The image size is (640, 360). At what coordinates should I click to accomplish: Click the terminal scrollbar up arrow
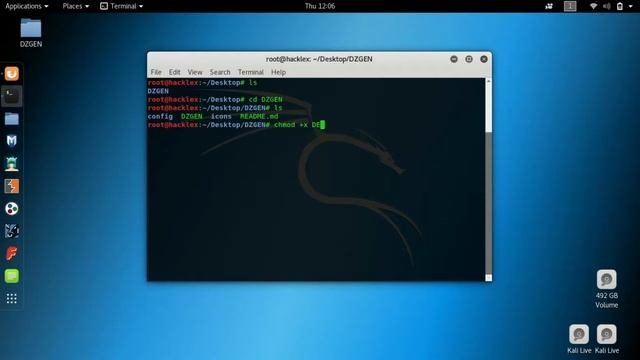(488, 82)
